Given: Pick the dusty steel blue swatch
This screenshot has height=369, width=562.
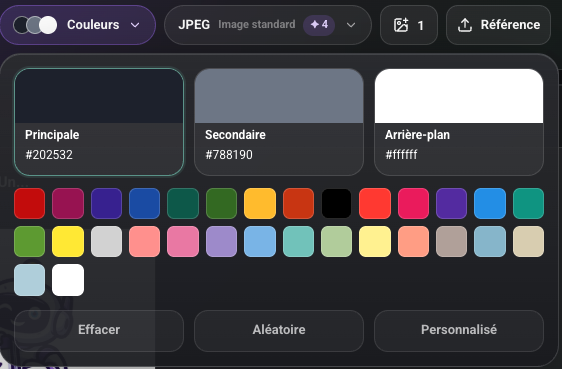Looking at the screenshot, I should (x=490, y=241).
